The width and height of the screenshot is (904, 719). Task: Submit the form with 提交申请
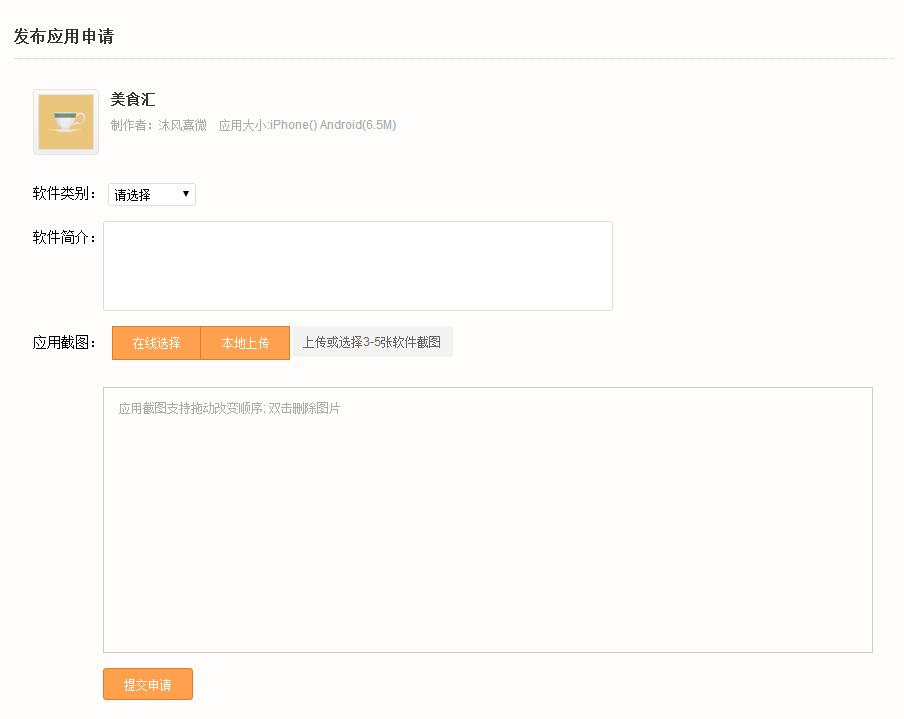point(148,685)
